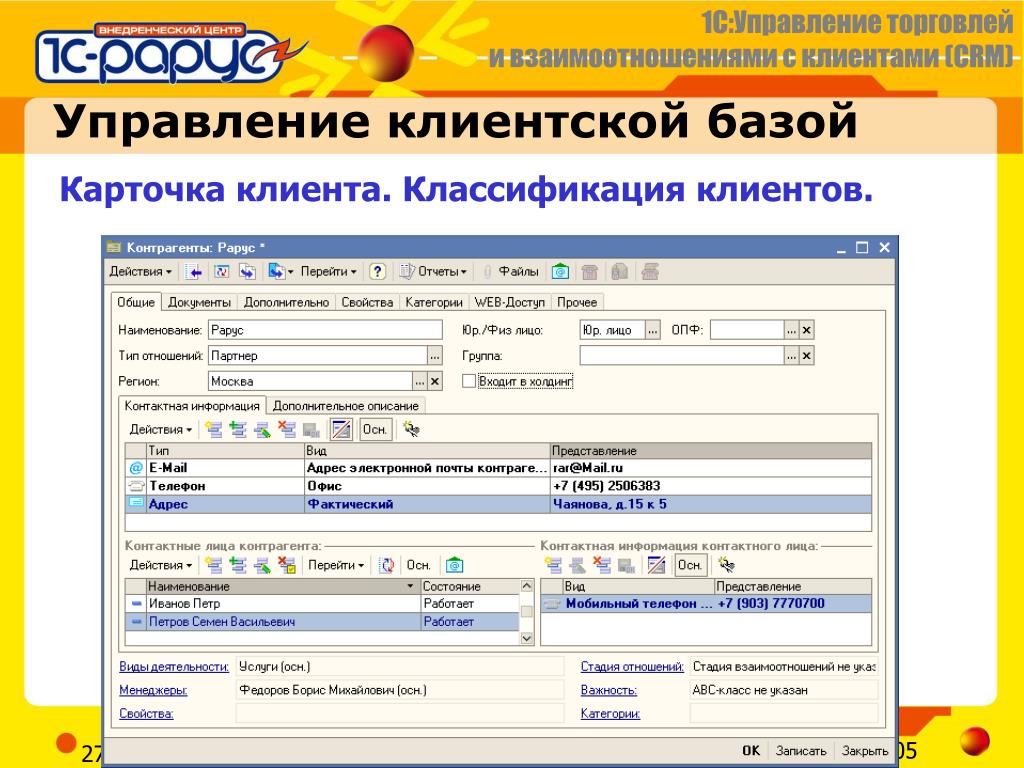Open selection button for Тип отношений field
This screenshot has width=1024, height=768.
pos(435,356)
